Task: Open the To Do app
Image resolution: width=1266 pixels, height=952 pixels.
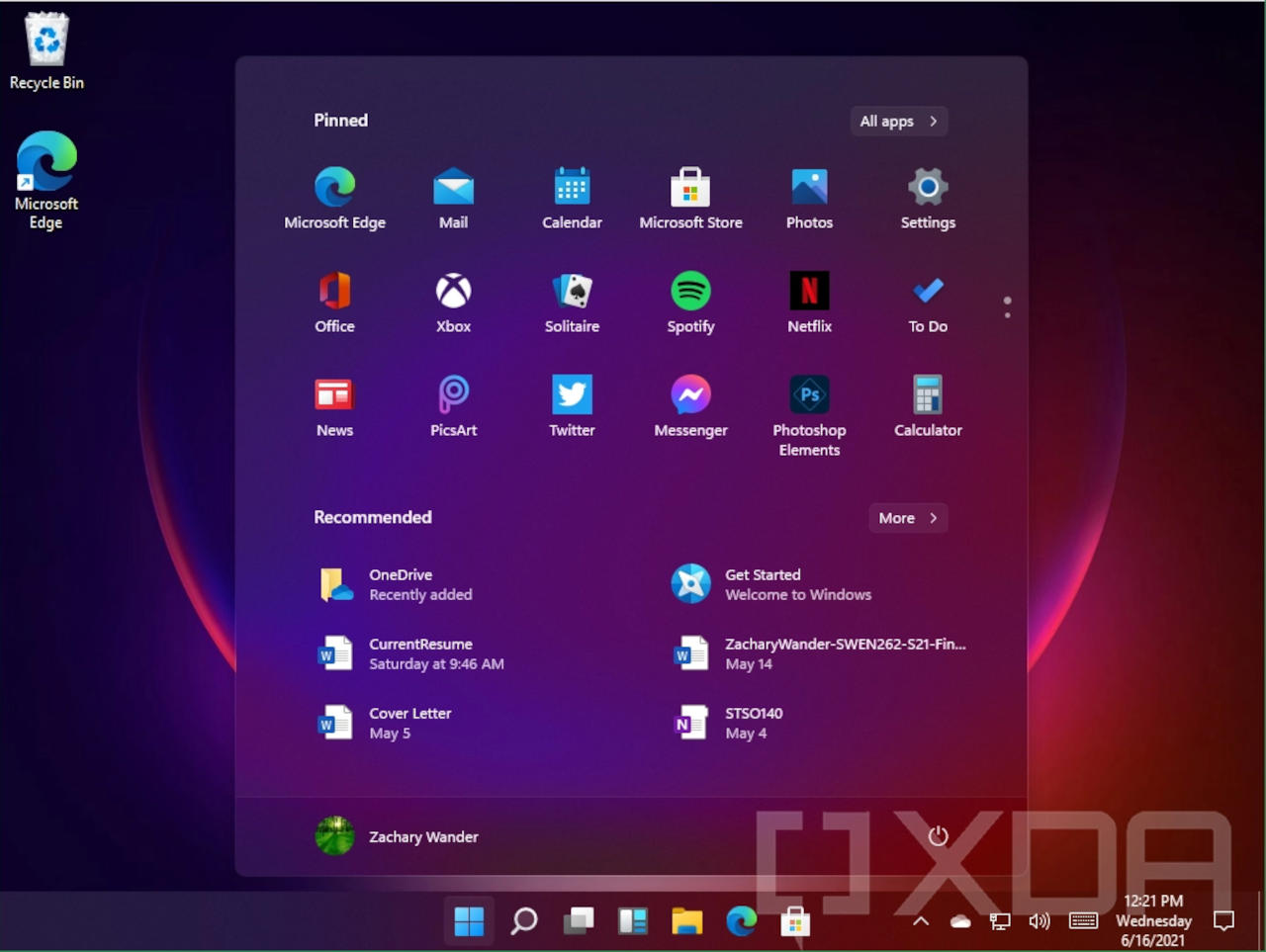Action: tap(928, 303)
